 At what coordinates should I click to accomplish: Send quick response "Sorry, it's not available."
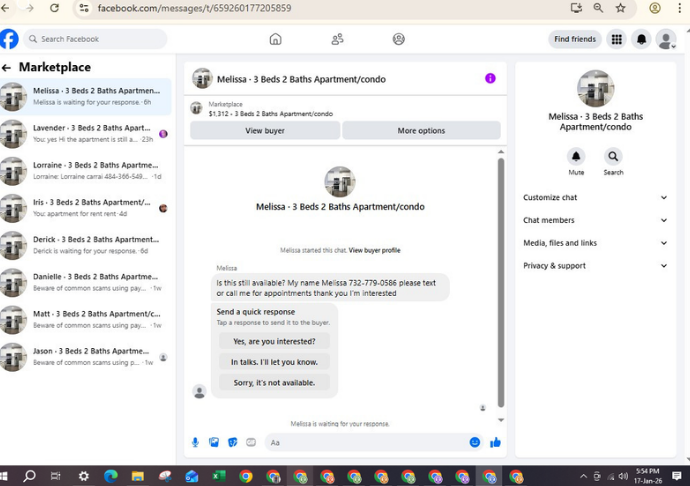click(274, 383)
